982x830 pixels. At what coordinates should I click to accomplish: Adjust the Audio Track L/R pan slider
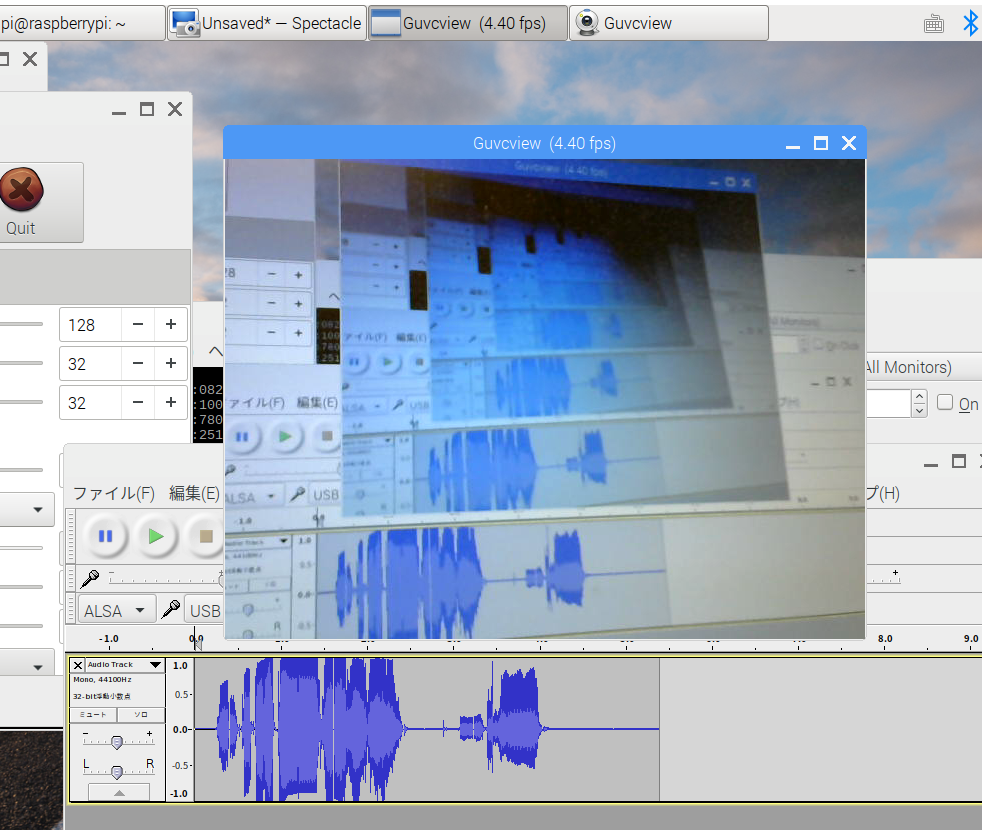pyautogui.click(x=116, y=772)
